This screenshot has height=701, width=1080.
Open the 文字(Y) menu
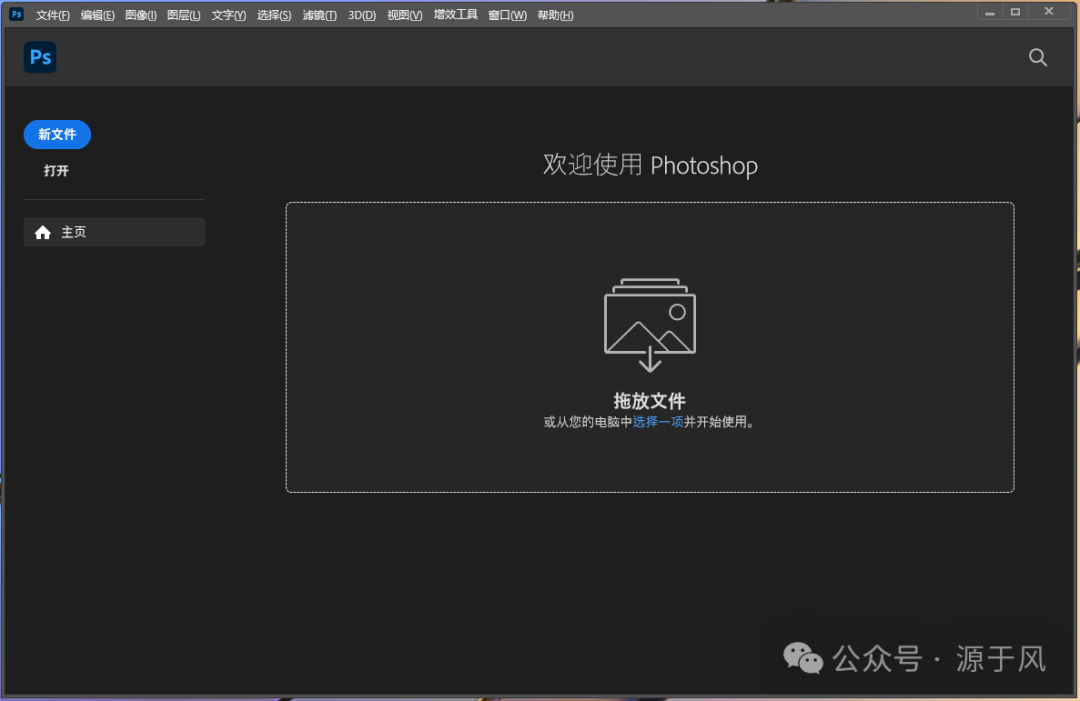click(x=228, y=15)
